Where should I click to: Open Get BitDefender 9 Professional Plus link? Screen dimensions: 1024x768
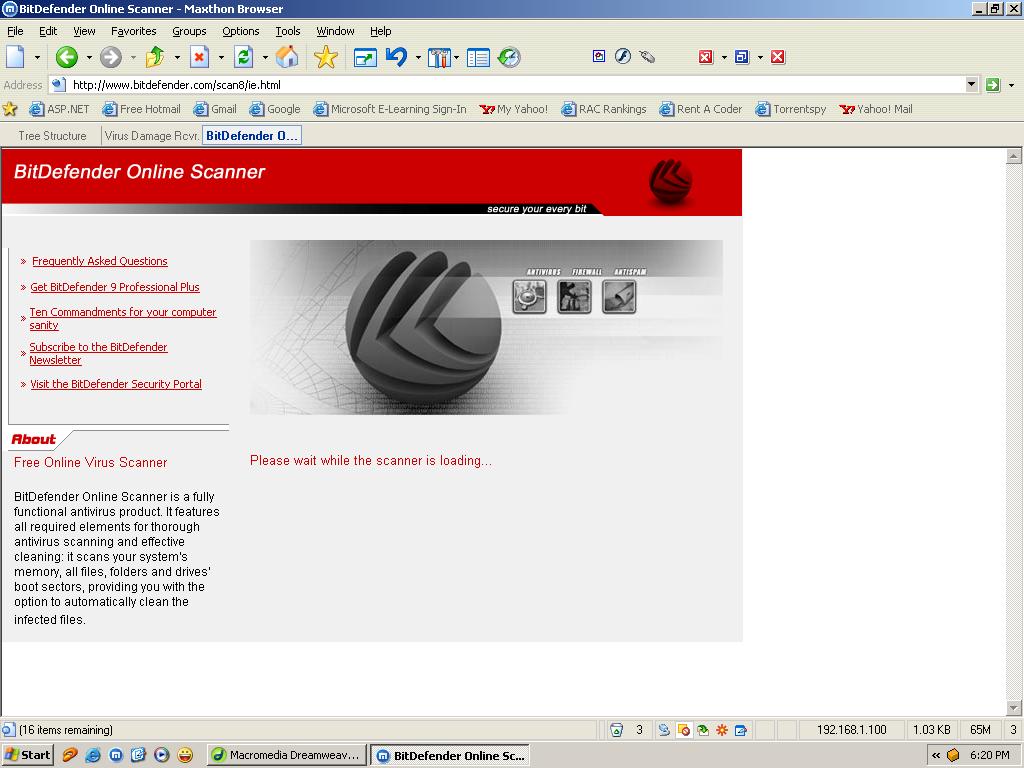tap(115, 287)
